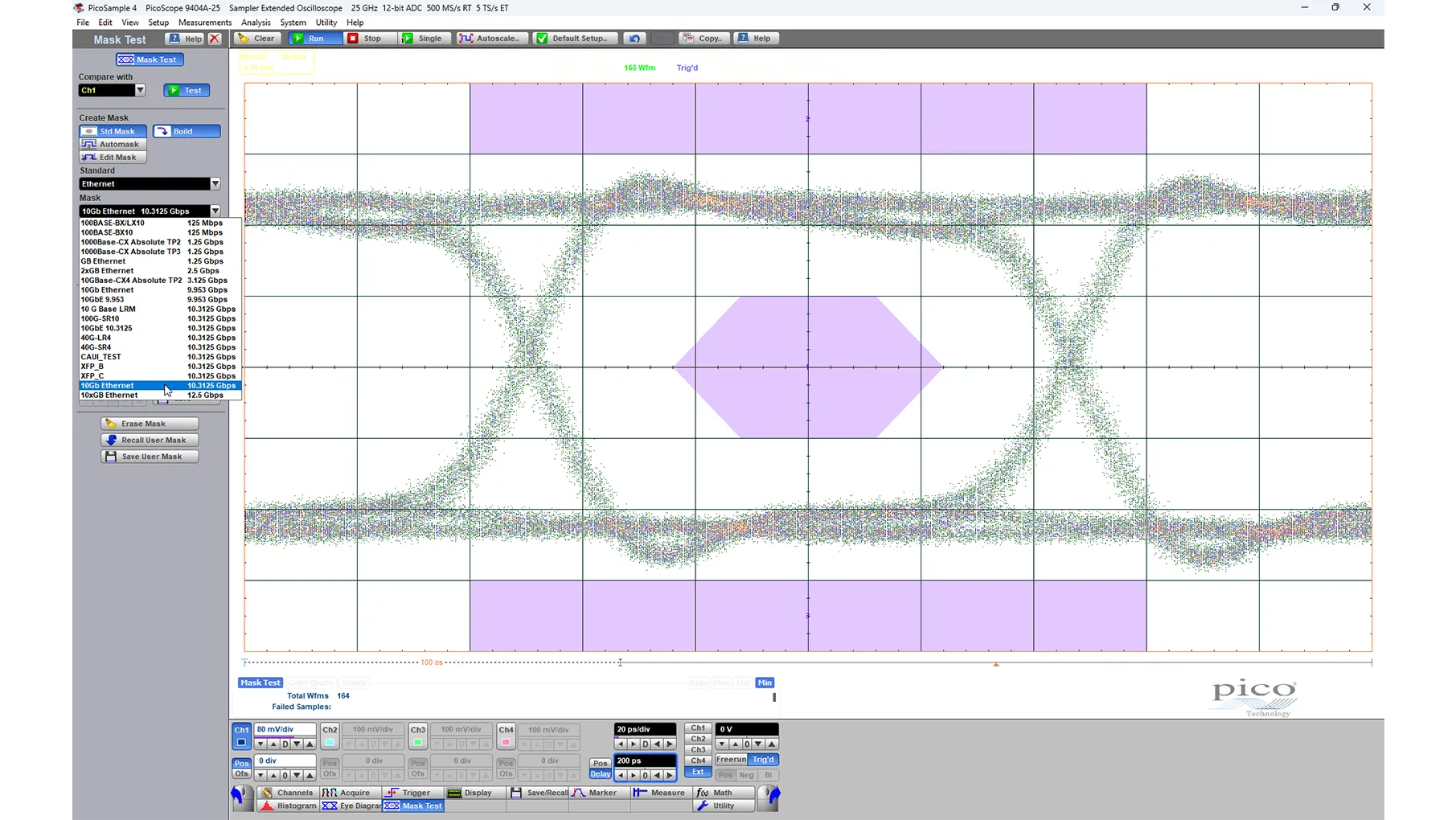
Task: Click the 20 ps/div timebase field
Action: 645,729
